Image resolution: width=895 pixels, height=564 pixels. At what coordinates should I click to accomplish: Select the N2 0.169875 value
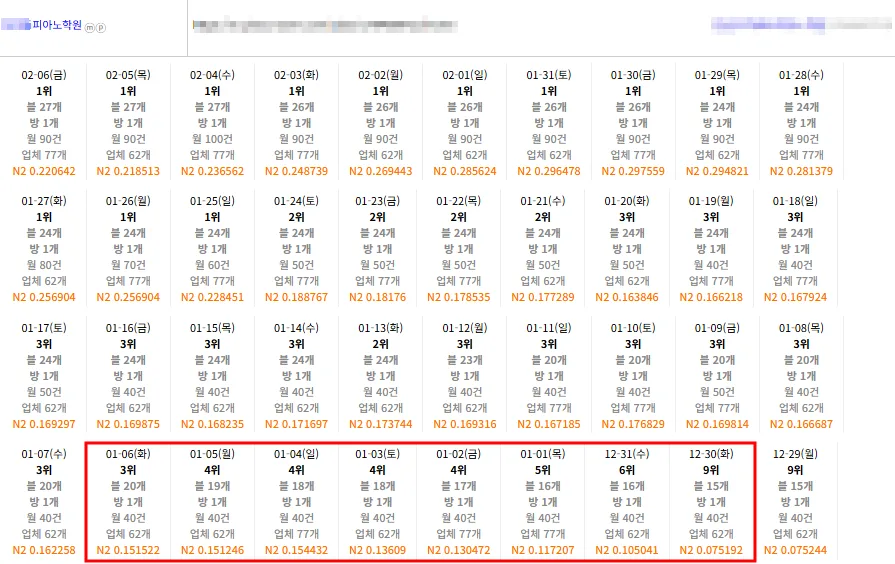(x=128, y=424)
